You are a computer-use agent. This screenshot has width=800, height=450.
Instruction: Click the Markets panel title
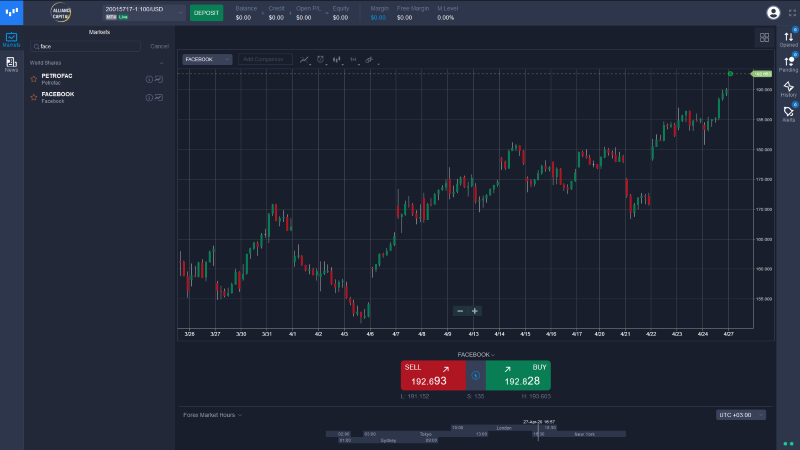click(99, 32)
